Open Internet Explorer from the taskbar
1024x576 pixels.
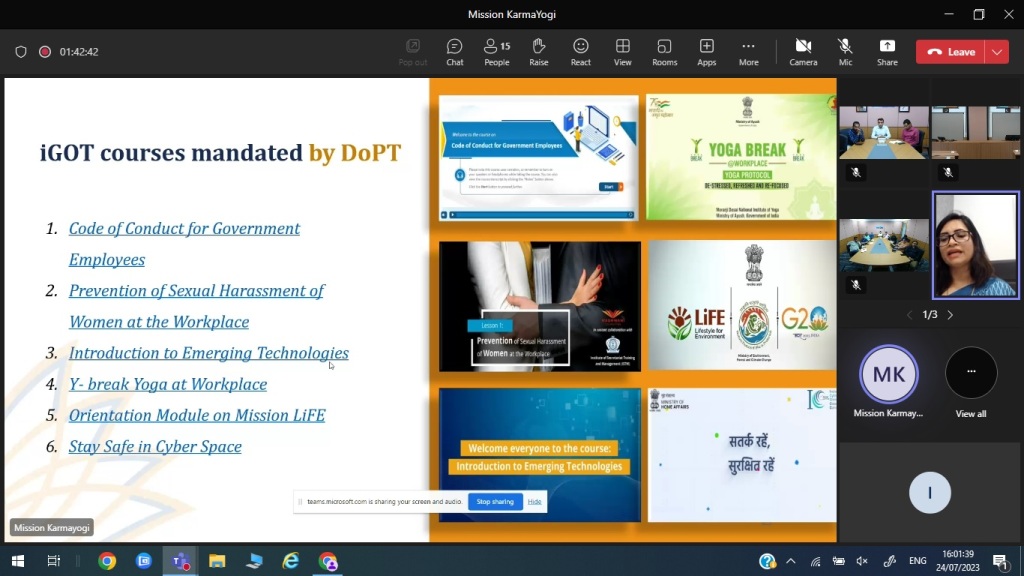[291, 561]
